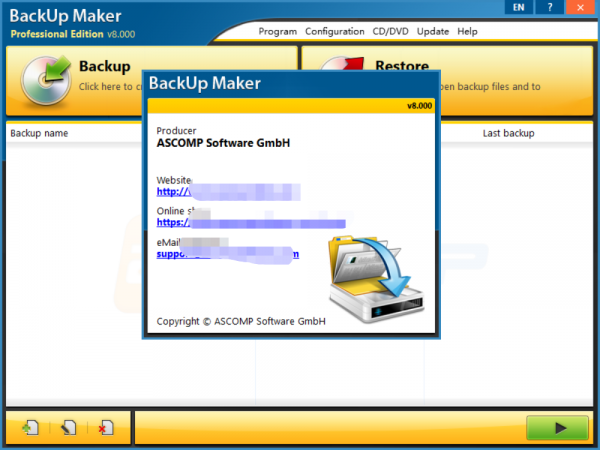Click the Backup name column header

pyautogui.click(x=39, y=133)
